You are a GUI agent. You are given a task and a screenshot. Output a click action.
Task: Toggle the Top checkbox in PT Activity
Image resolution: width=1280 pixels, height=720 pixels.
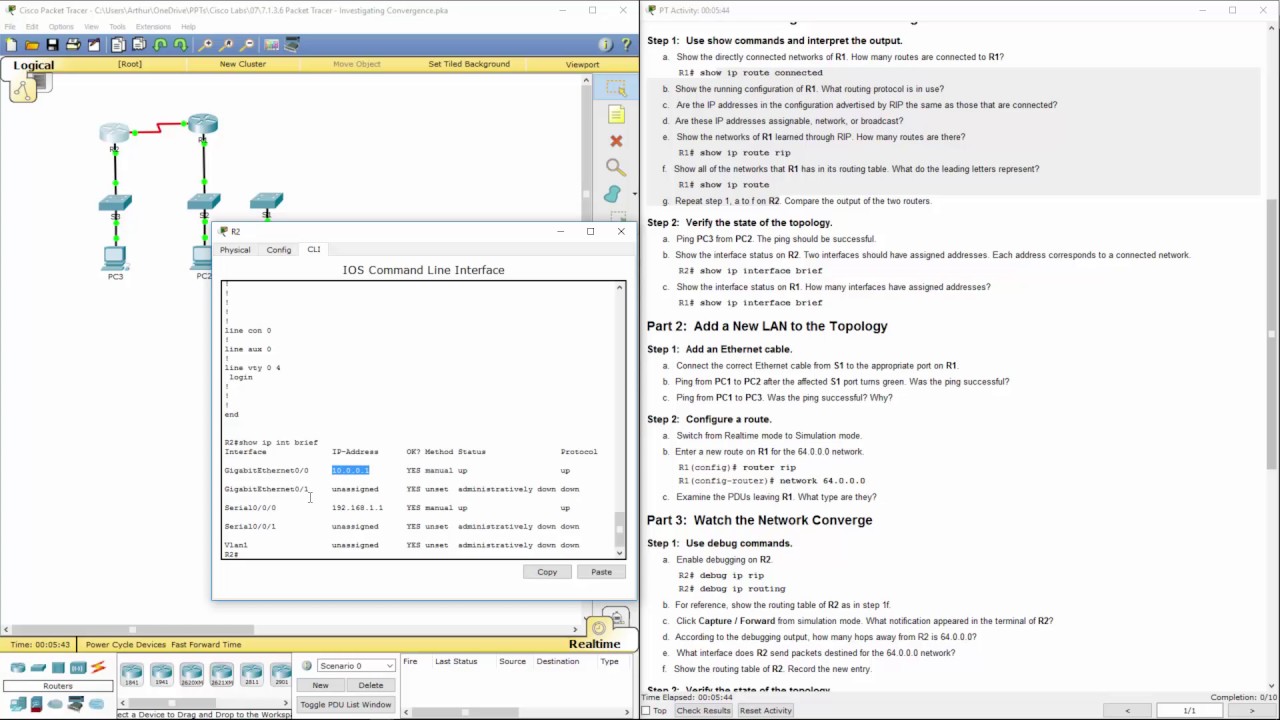(647, 711)
